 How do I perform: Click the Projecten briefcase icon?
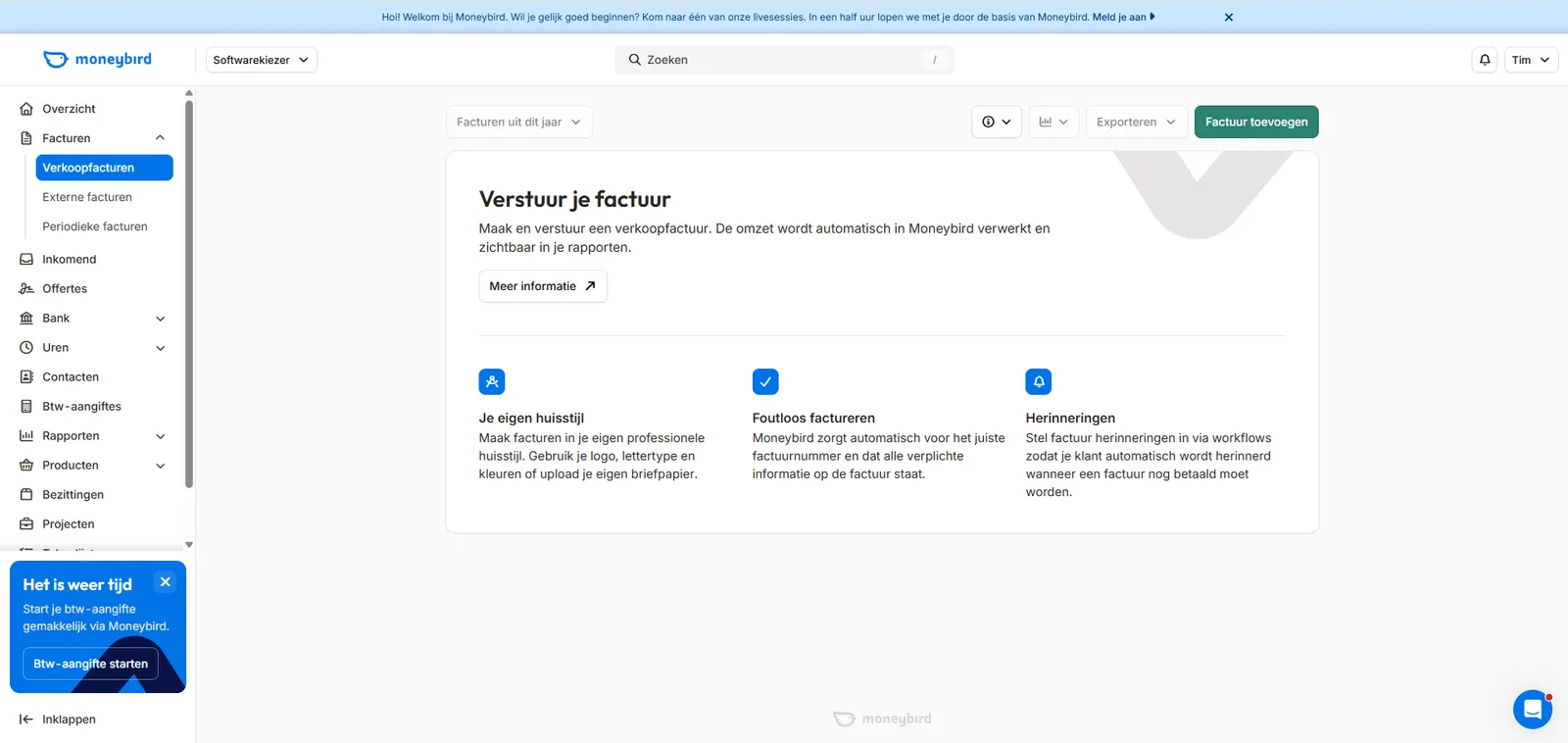point(26,523)
